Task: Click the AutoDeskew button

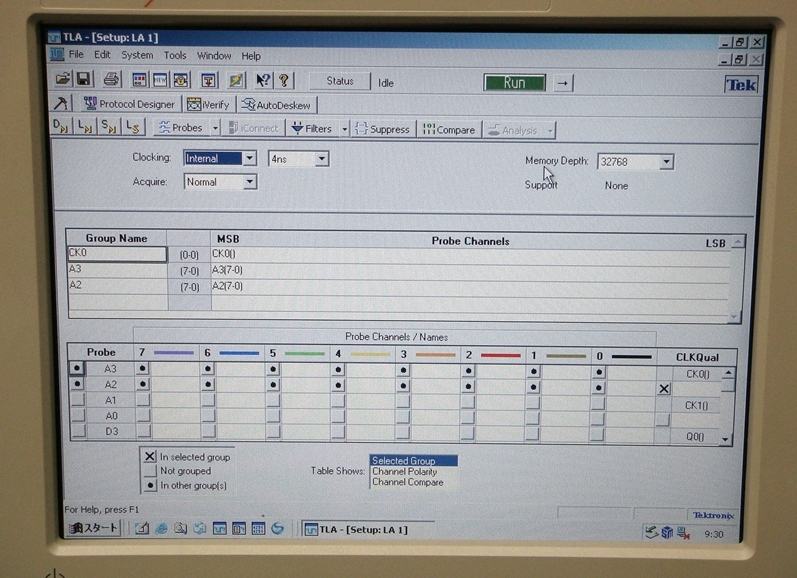Action: click(276, 105)
